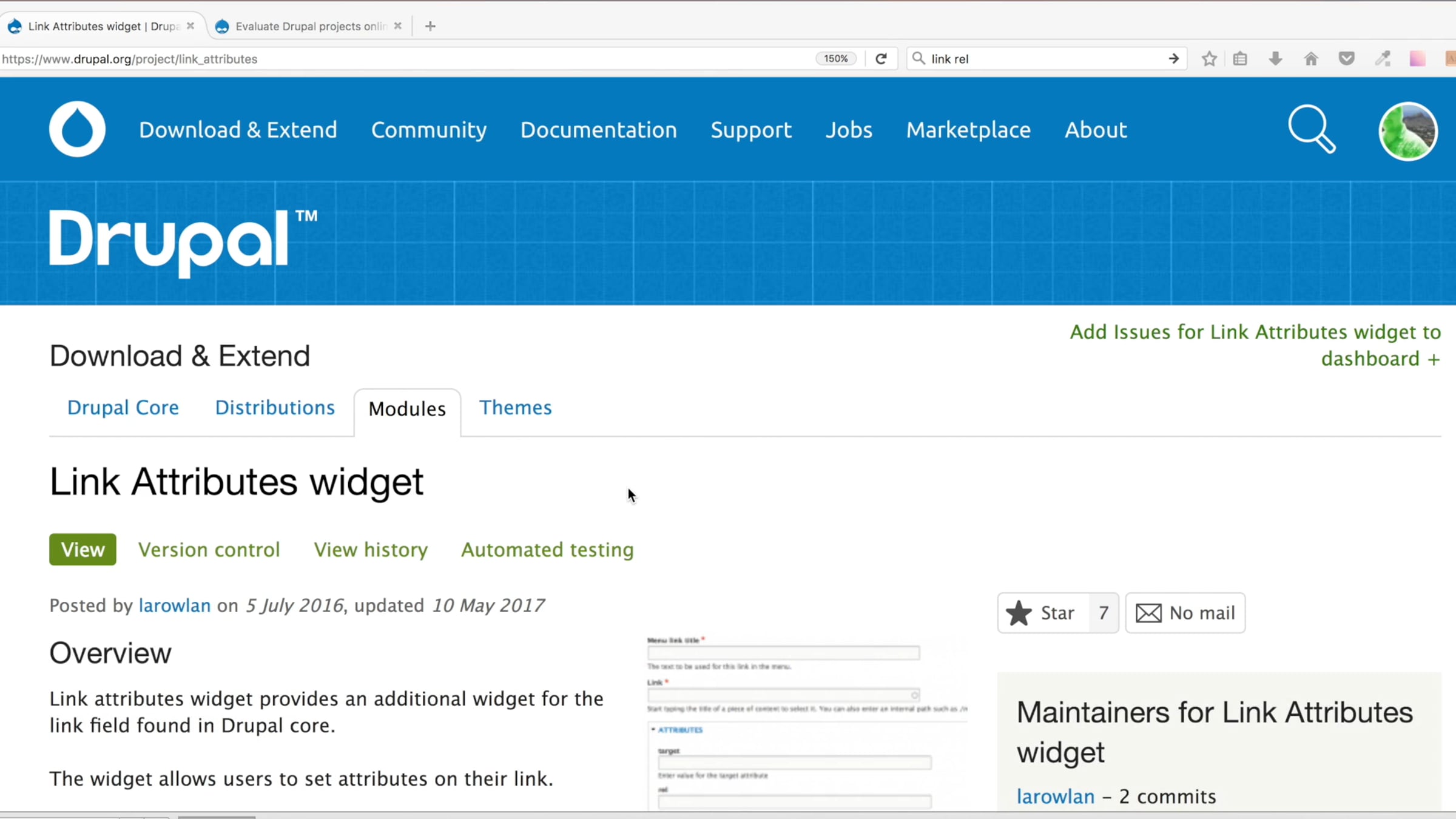Open a new tab with plus icon

(x=430, y=26)
